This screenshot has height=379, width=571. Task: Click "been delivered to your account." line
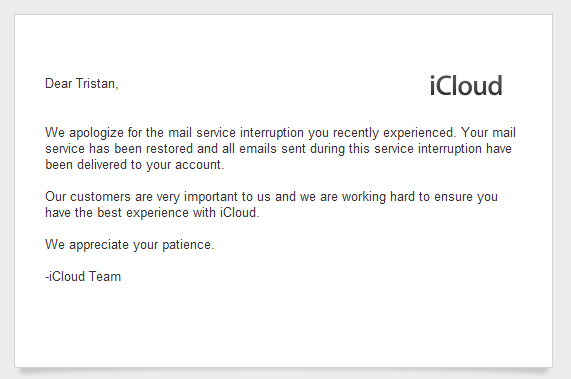[135, 165]
